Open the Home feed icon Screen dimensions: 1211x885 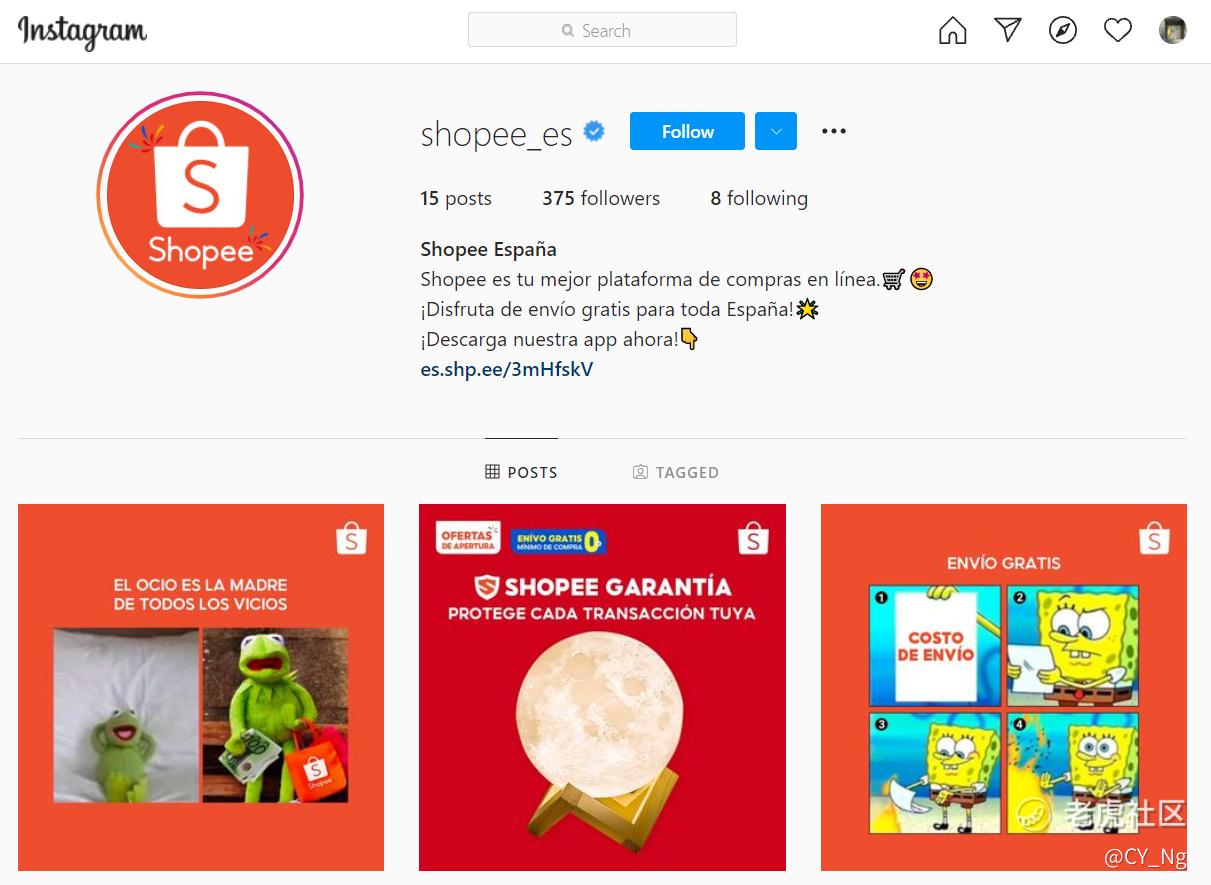tap(953, 31)
